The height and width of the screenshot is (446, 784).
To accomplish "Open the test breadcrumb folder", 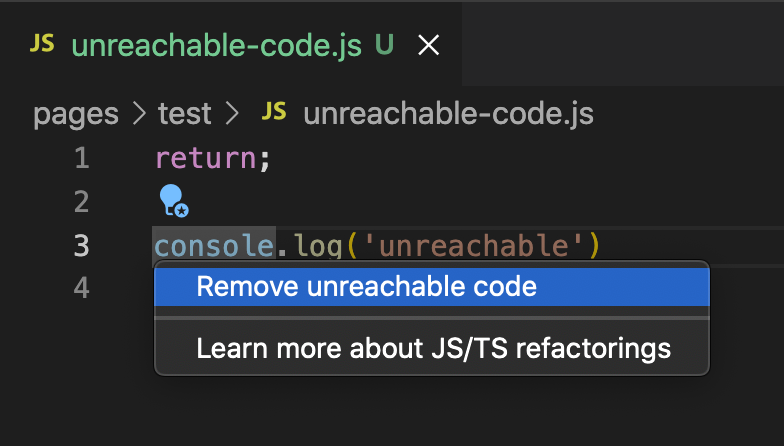I will pos(184,114).
